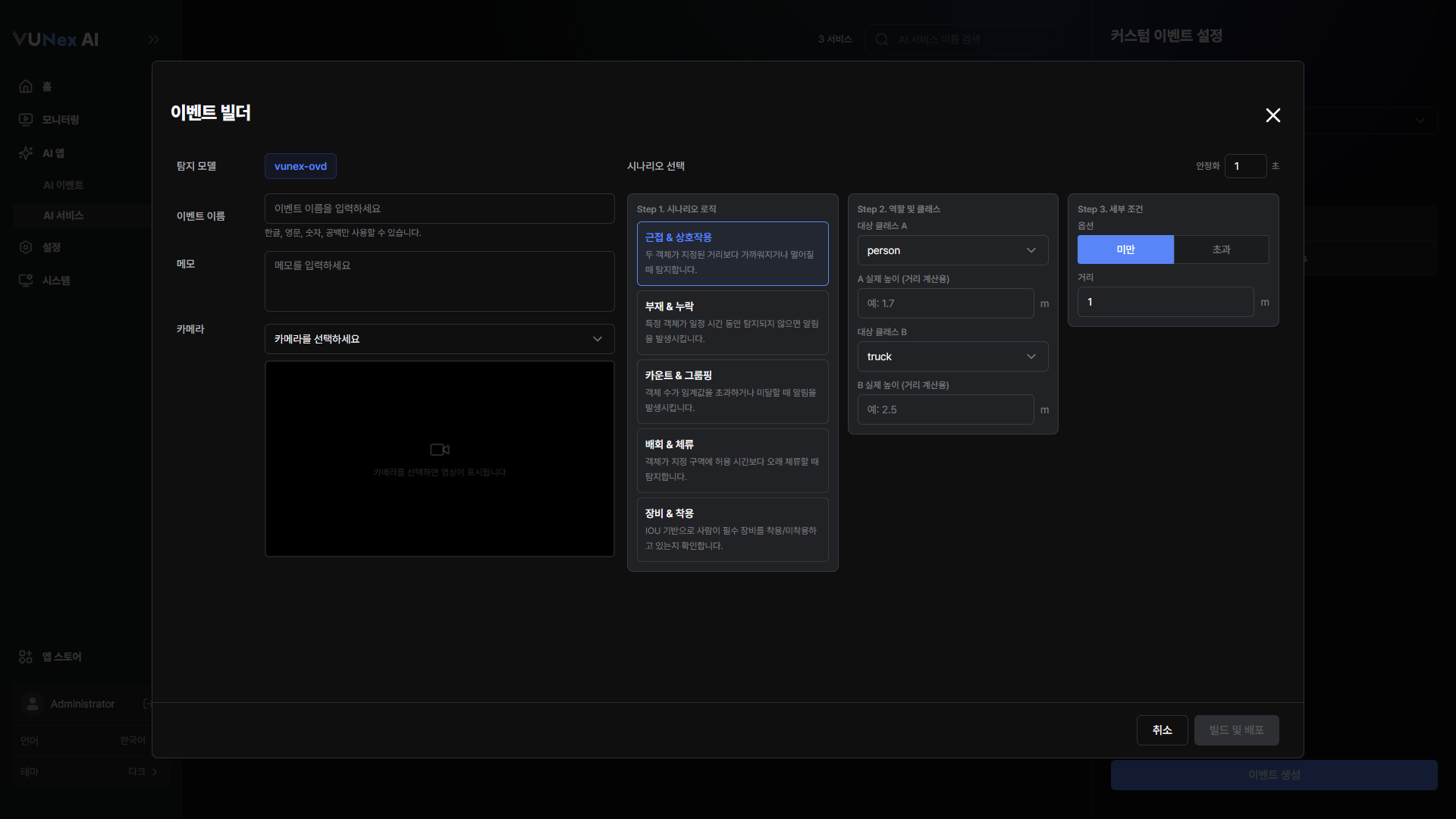Screen dimensions: 1456x819
Task: Expand the target class A person dropdown
Action: (x=952, y=250)
